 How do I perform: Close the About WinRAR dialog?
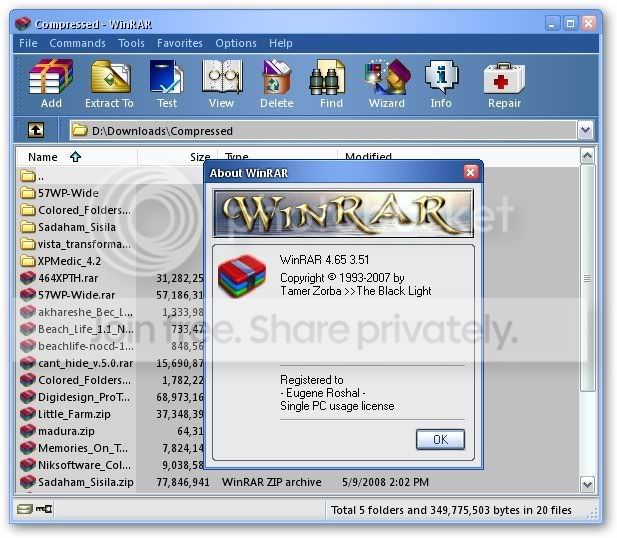point(470,172)
